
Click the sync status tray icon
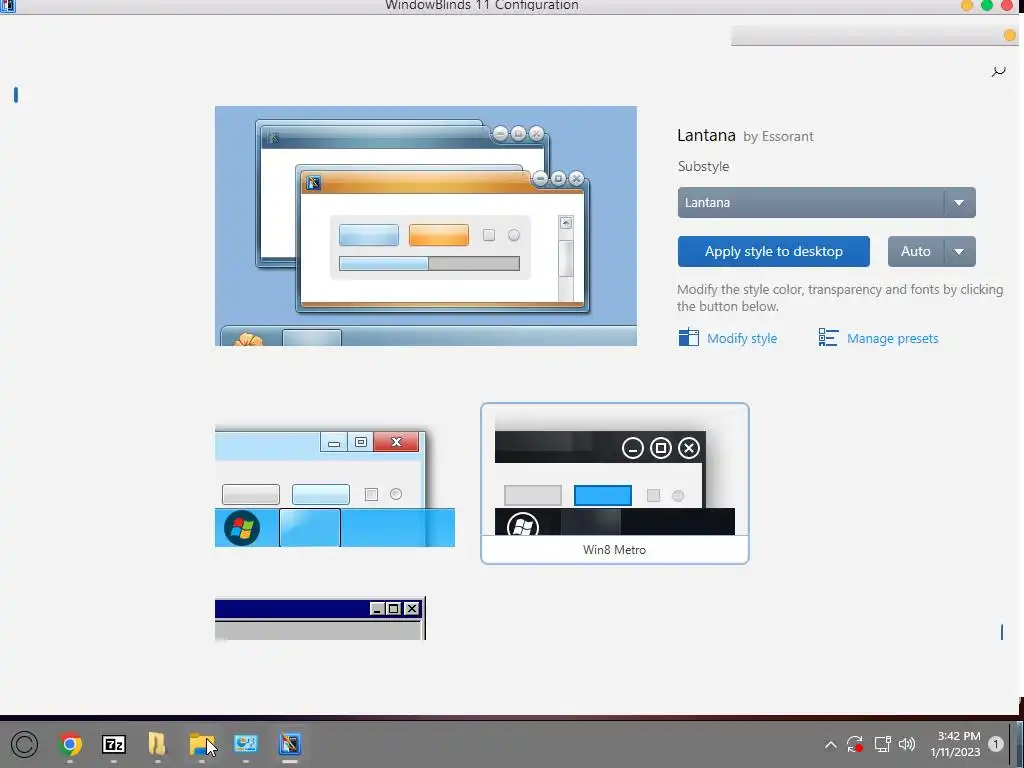coord(855,744)
